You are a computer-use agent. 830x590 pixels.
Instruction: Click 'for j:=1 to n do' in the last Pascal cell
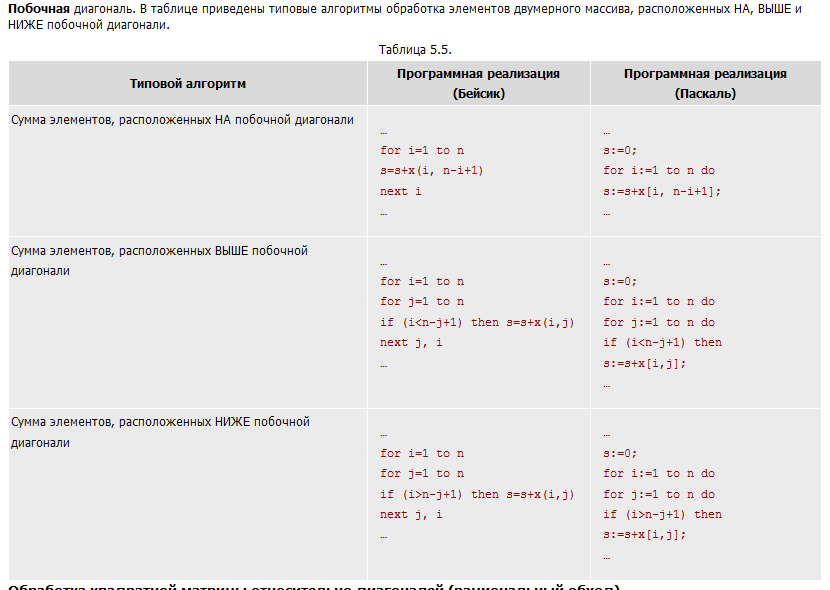(659, 494)
